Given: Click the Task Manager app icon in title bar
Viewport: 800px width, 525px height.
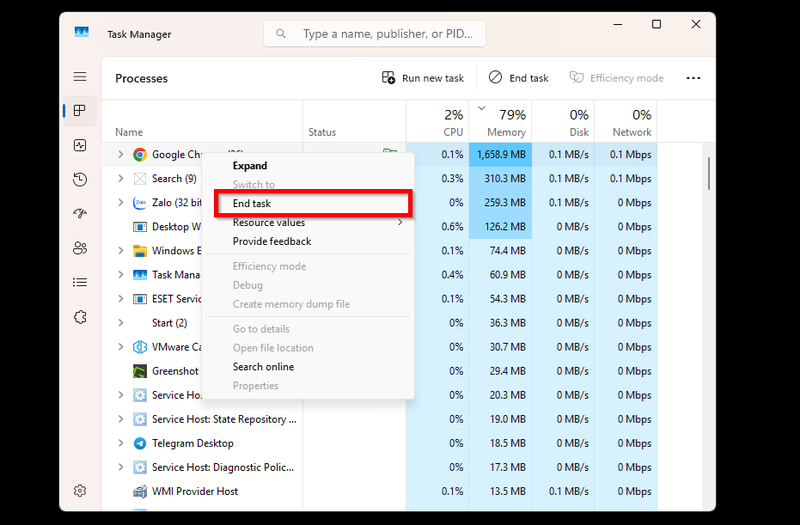Looking at the screenshot, I should (82, 33).
